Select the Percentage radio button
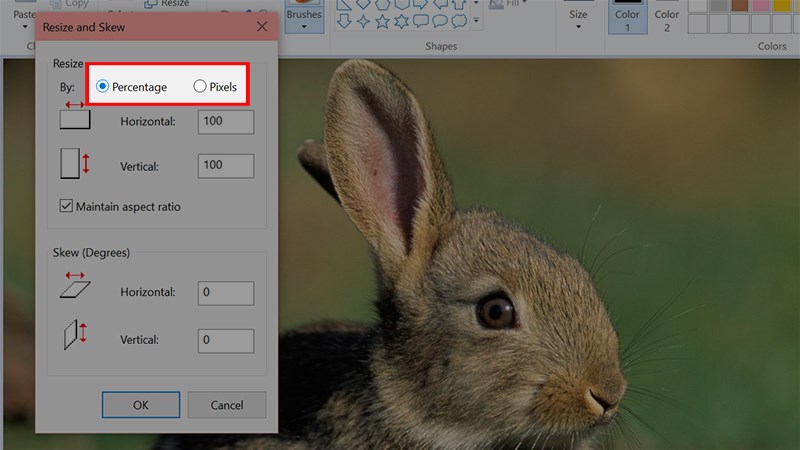Screen dimensions: 800x450 point(102,87)
